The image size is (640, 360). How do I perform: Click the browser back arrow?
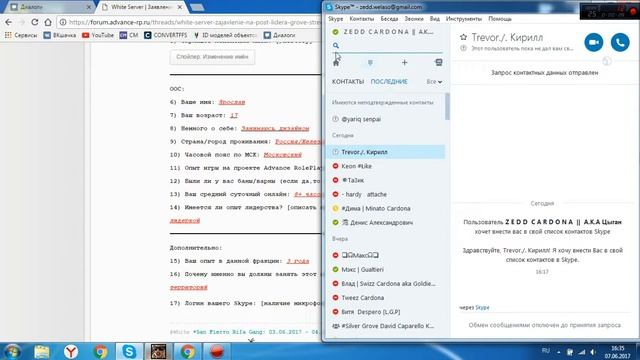[9, 22]
